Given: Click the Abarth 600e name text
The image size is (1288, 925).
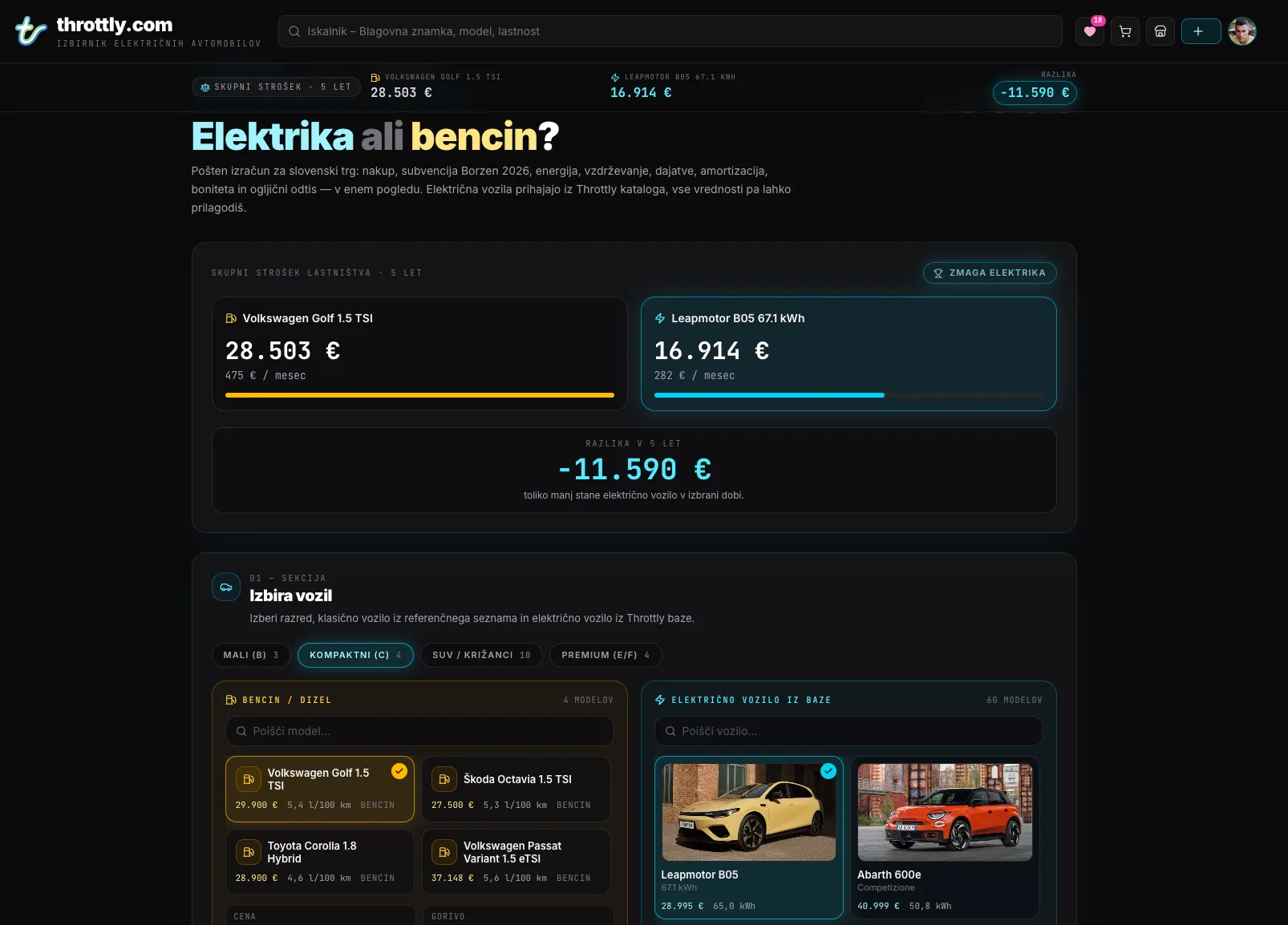Looking at the screenshot, I should (x=889, y=875).
